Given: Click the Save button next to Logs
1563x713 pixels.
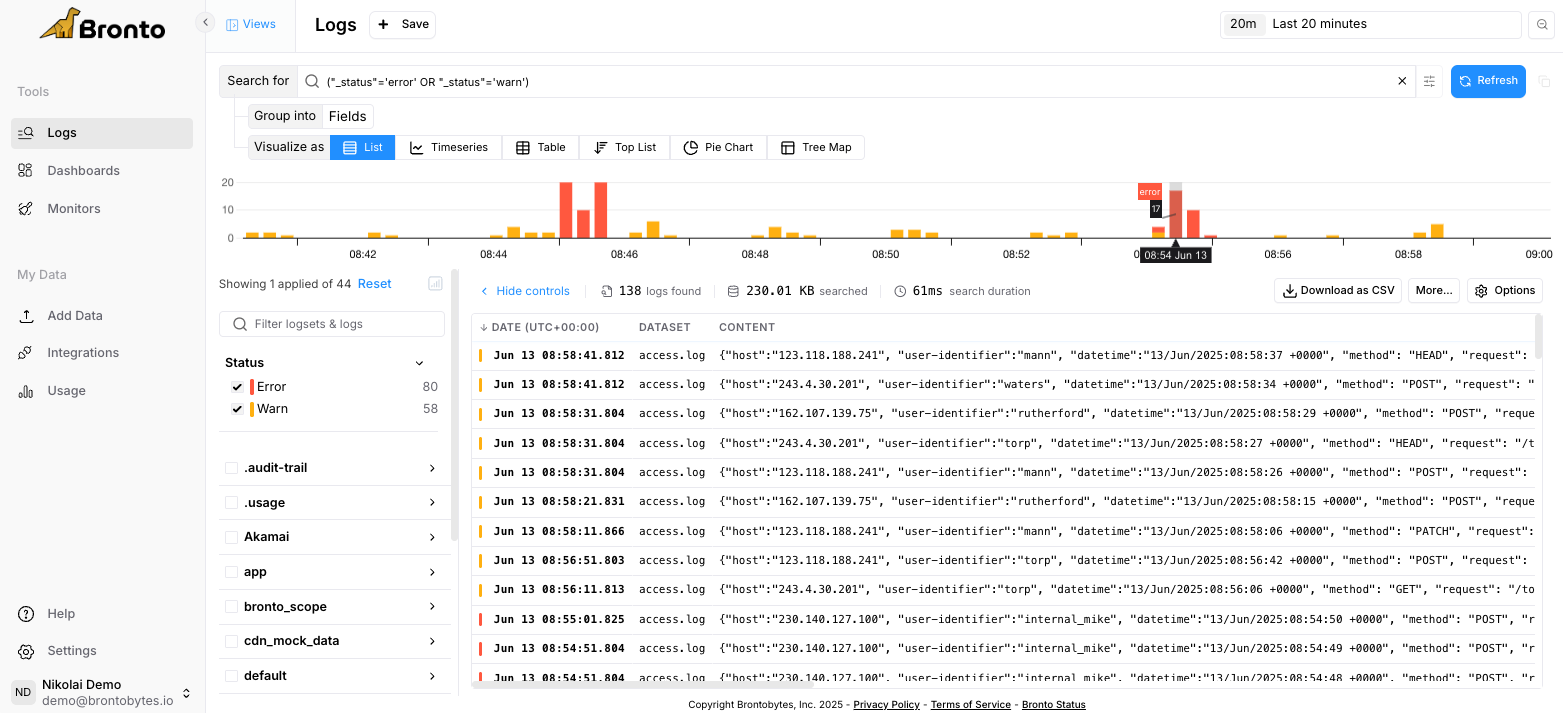Looking at the screenshot, I should pyautogui.click(x=402, y=24).
